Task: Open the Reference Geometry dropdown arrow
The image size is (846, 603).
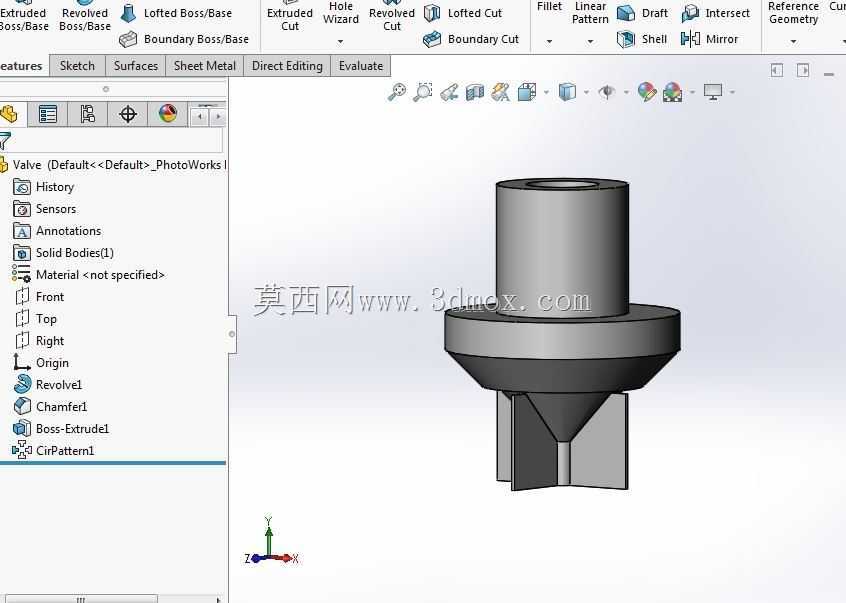Action: pyautogui.click(x=793, y=41)
